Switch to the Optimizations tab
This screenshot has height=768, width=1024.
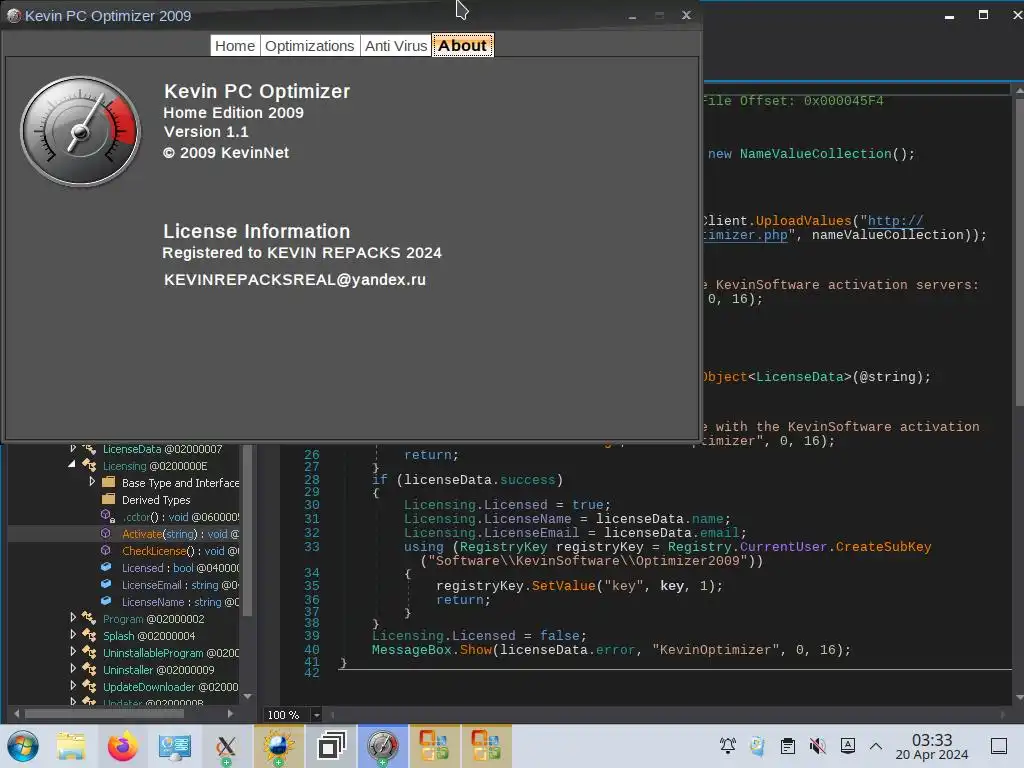pyautogui.click(x=310, y=46)
